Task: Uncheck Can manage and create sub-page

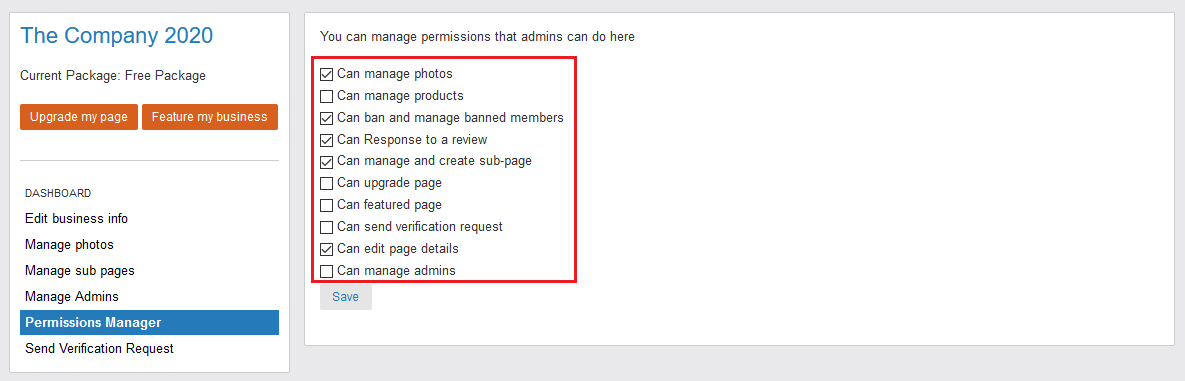Action: [x=326, y=161]
